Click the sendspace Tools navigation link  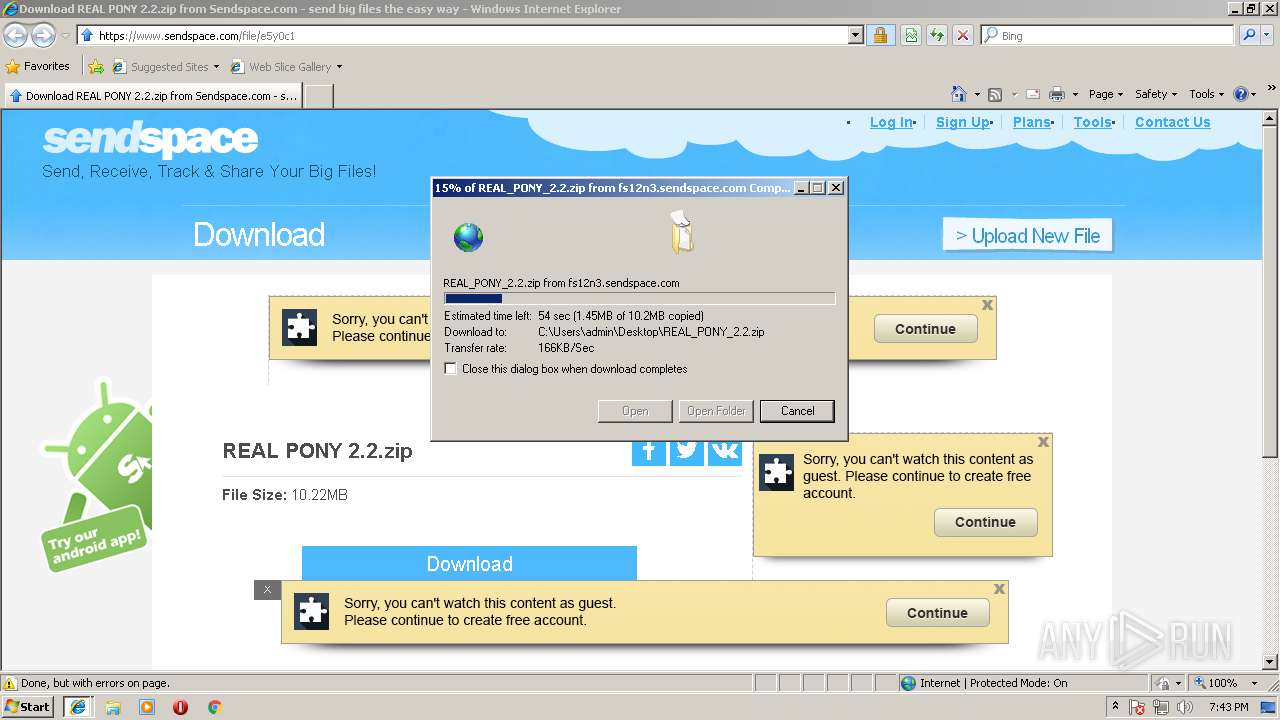(1093, 122)
